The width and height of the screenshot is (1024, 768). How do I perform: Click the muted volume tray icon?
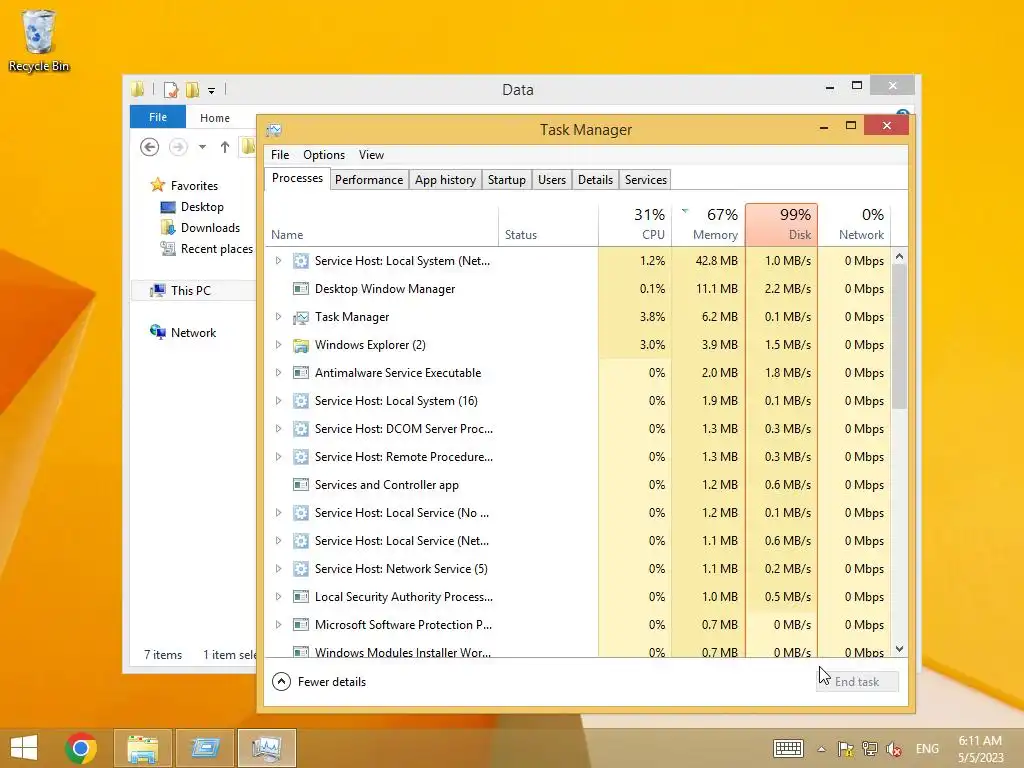pos(894,749)
